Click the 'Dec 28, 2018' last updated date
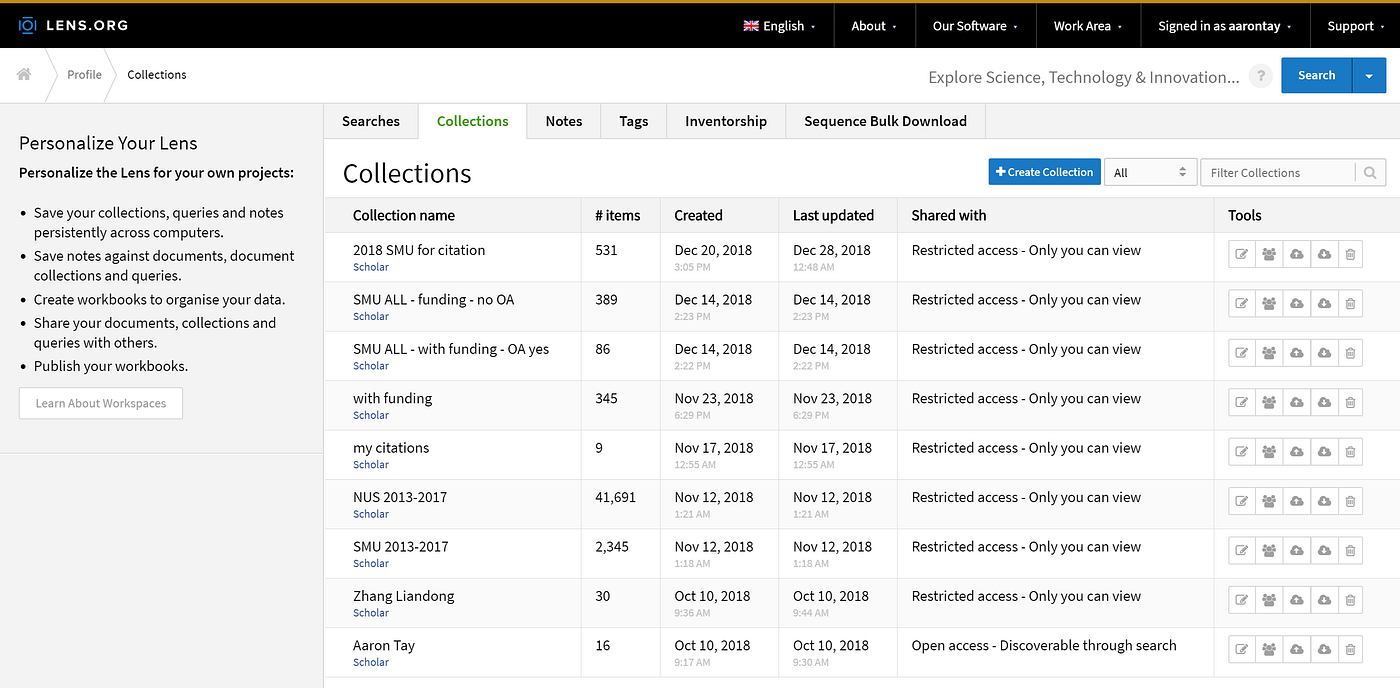The height and width of the screenshot is (688, 1400). click(832, 250)
